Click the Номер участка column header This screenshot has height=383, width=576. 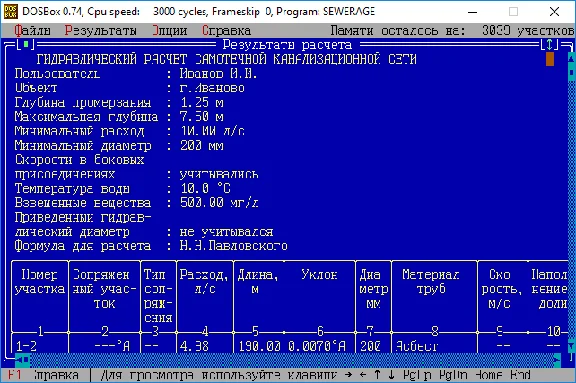click(40, 282)
